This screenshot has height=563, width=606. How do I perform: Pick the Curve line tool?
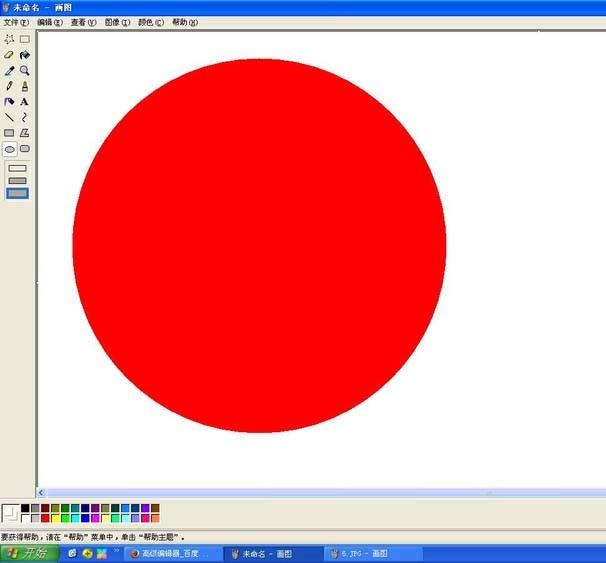coord(25,117)
